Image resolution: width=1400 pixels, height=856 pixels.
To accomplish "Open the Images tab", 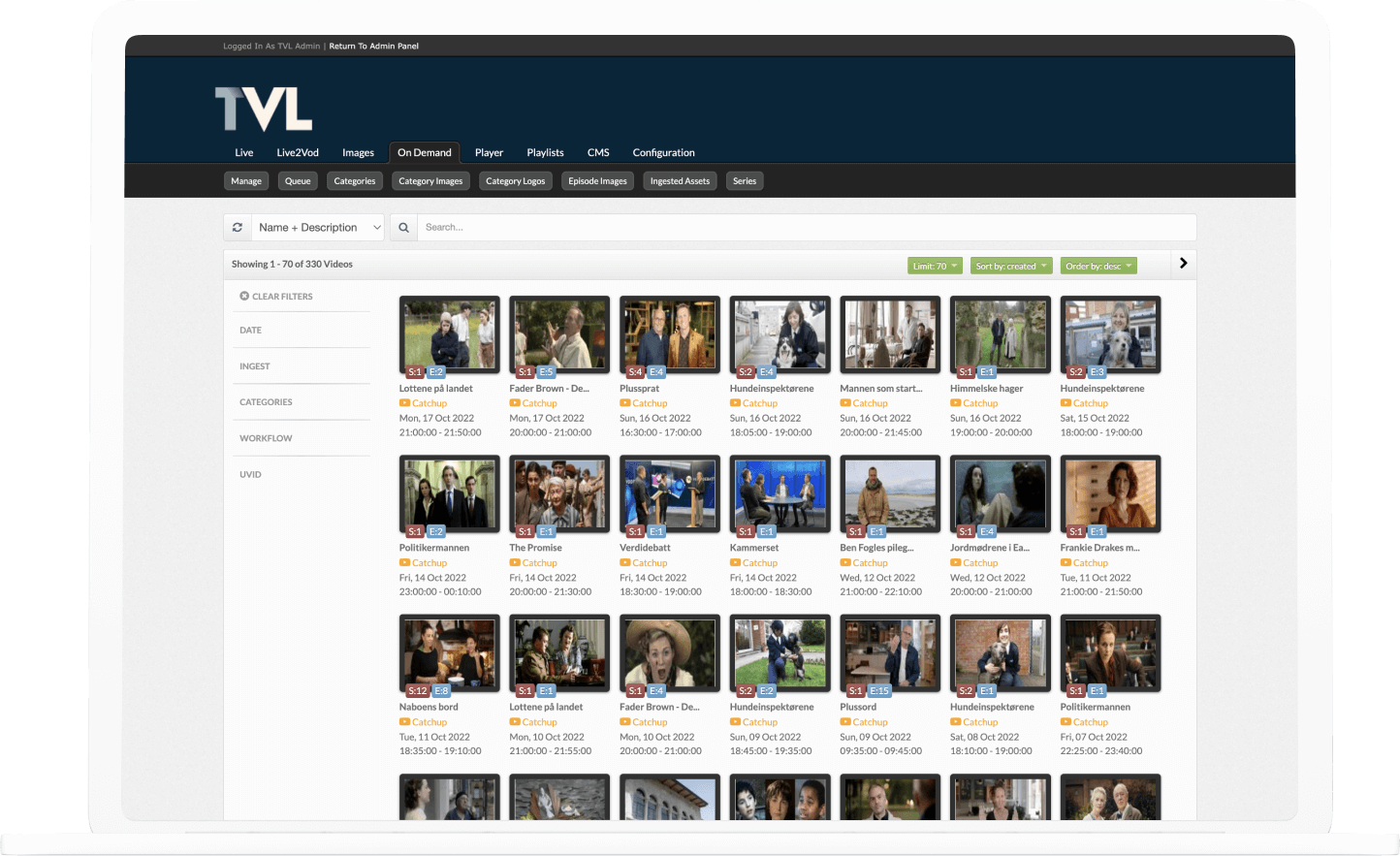I will pos(358,153).
